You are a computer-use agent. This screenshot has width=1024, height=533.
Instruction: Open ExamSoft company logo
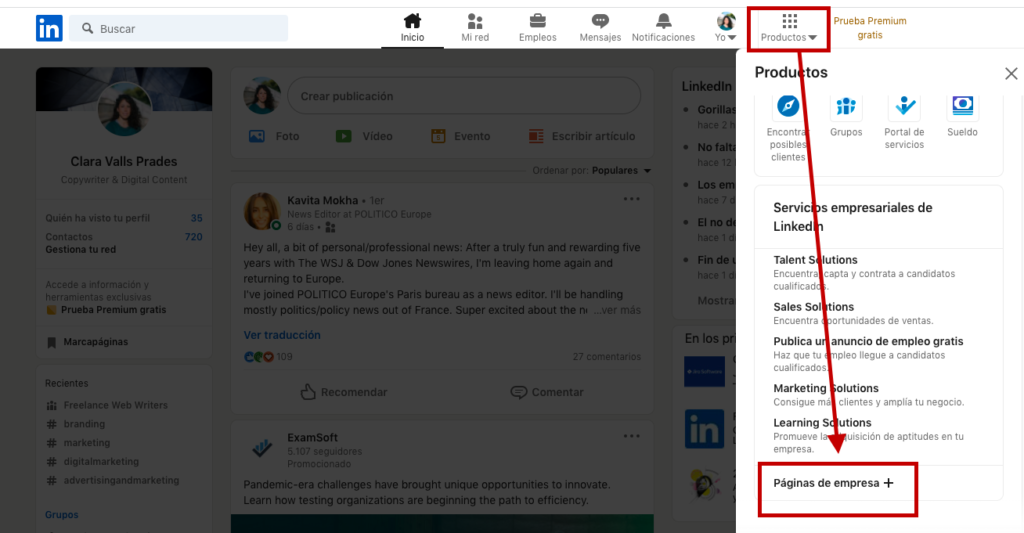click(263, 448)
